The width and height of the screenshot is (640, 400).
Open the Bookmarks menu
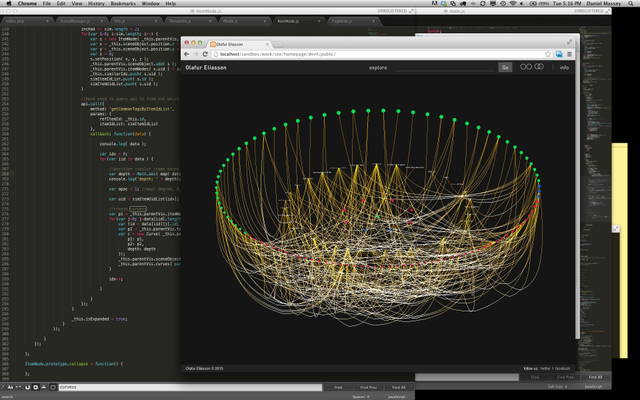tap(123, 3)
